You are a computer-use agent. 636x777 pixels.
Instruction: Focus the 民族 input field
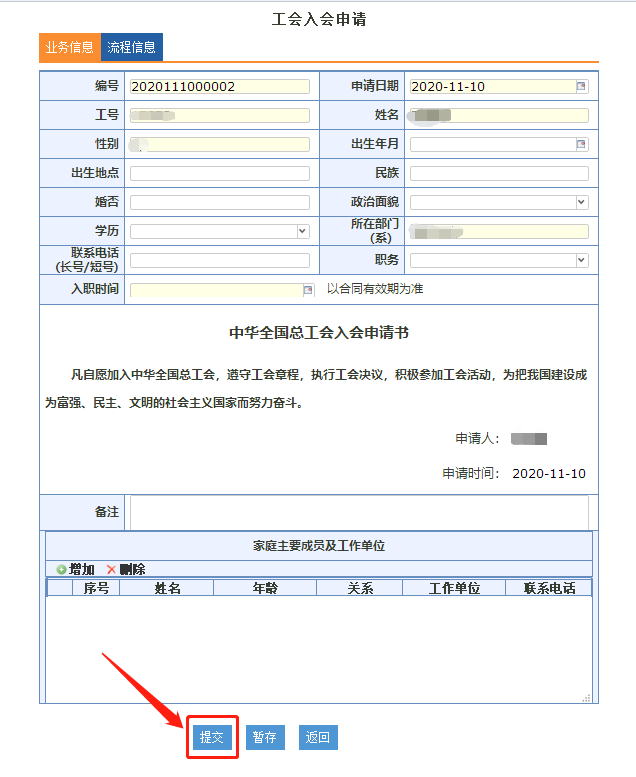pyautogui.click(x=498, y=174)
